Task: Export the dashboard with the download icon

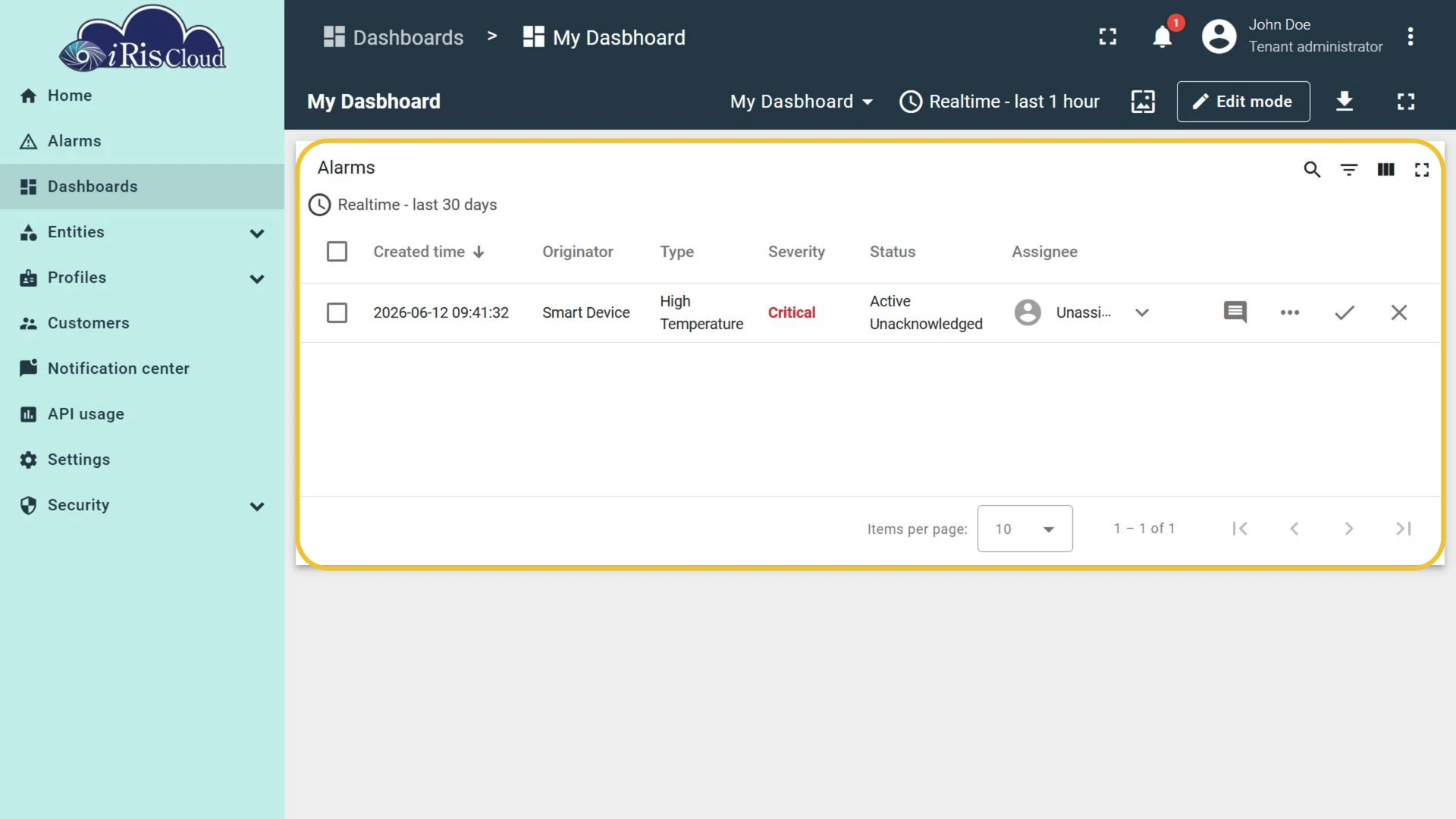Action: point(1345,101)
